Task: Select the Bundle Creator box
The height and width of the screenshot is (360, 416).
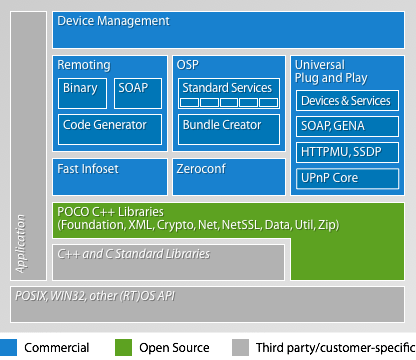Action: (229, 129)
